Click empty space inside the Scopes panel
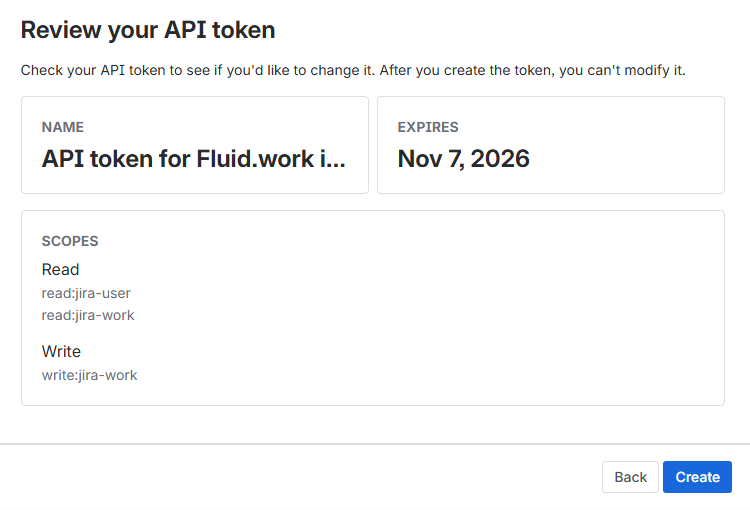750x510 pixels. click(450, 320)
